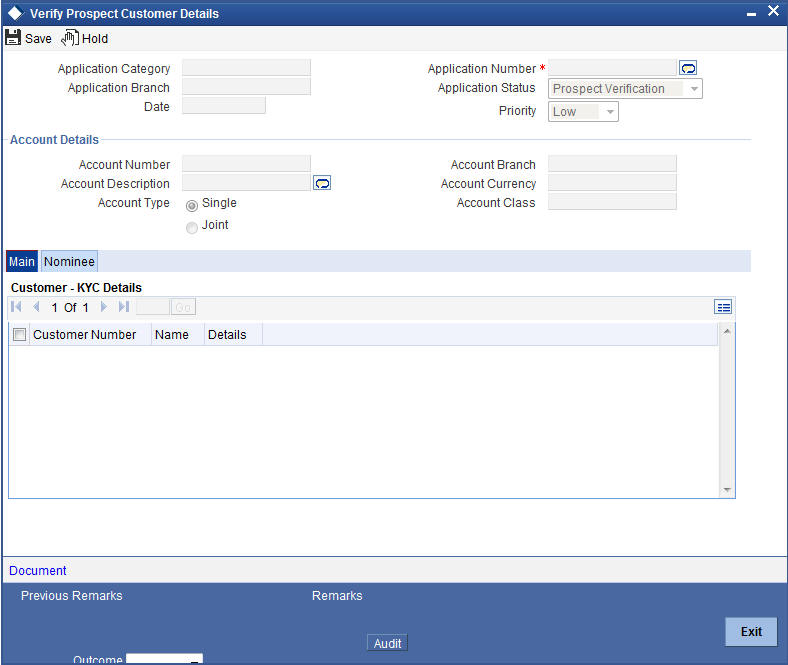Click the Account Branch field

pos(612,164)
